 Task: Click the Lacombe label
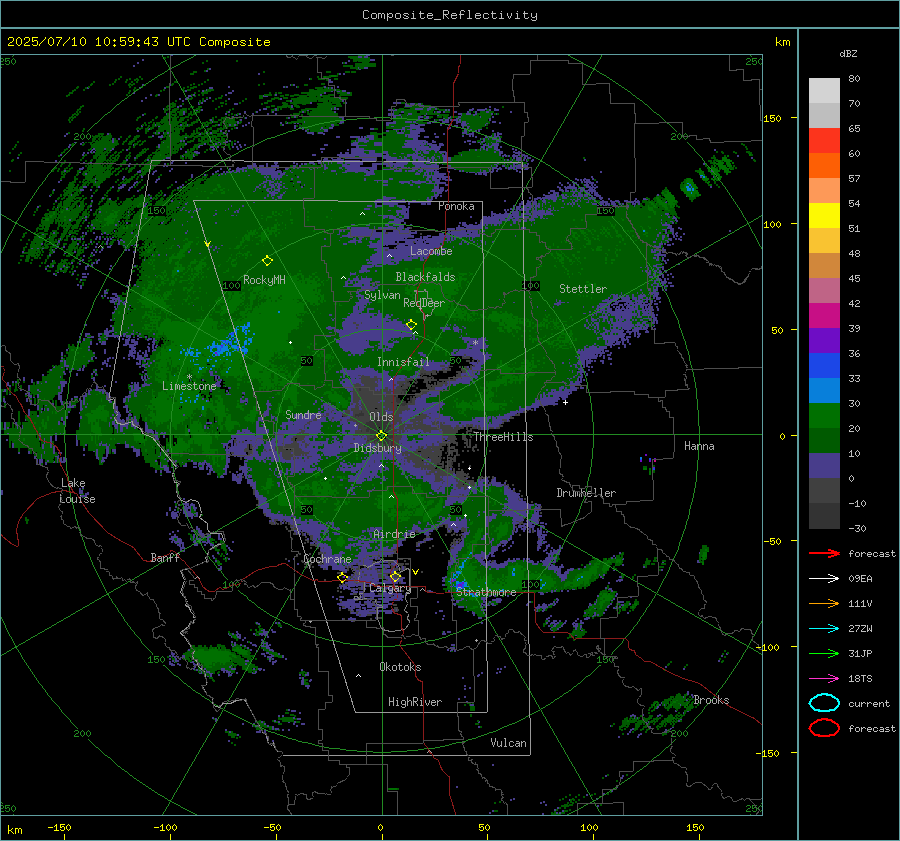click(x=431, y=251)
